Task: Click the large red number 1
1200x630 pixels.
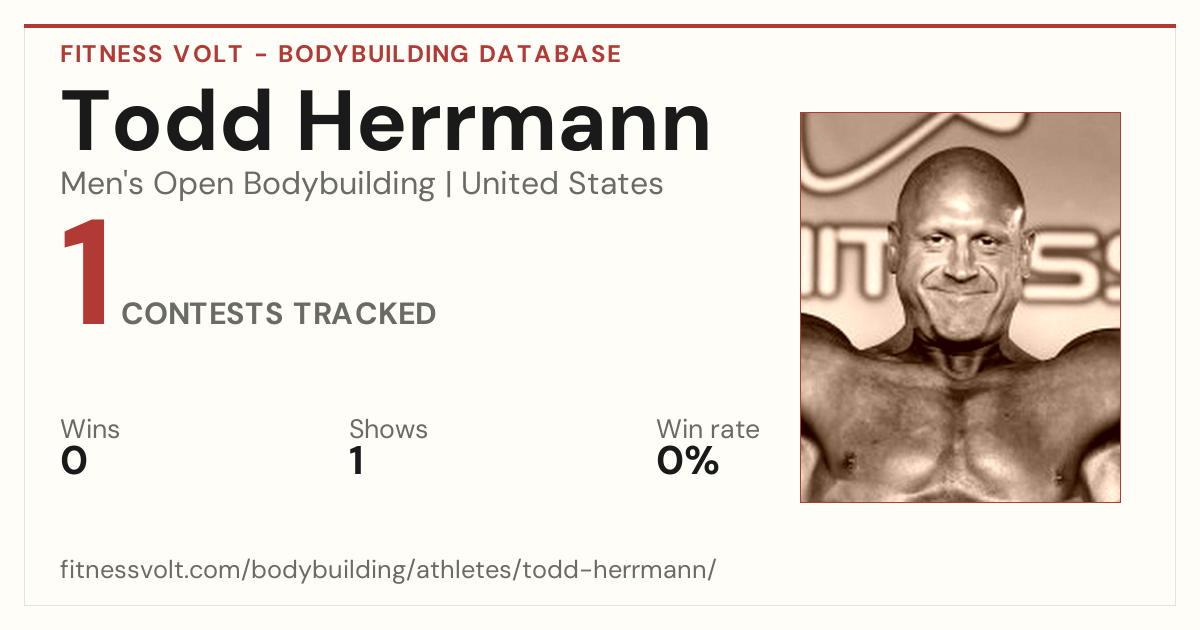Action: tap(86, 275)
